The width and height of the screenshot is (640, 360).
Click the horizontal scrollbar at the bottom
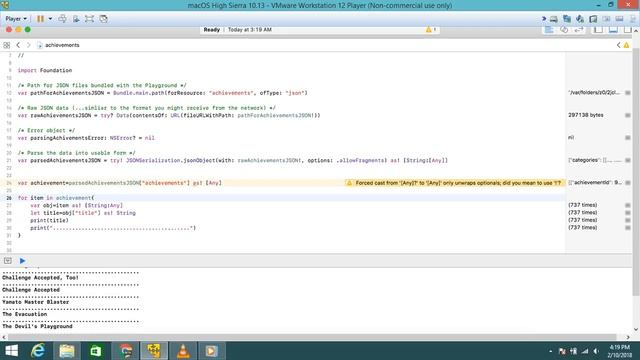coord(312,337)
